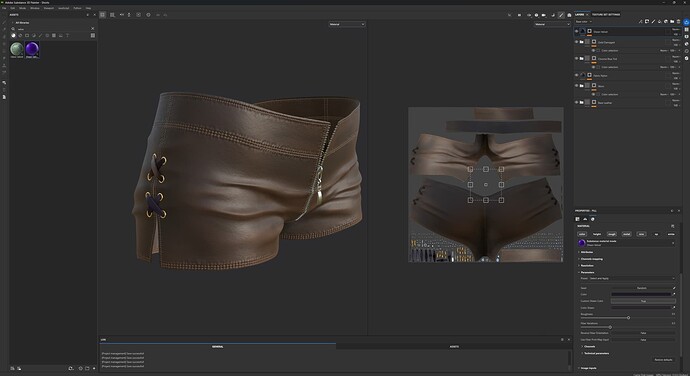Adjust the Roughness slider handle
Image resolution: width=690 pixels, height=376 pixels.
(628, 317)
